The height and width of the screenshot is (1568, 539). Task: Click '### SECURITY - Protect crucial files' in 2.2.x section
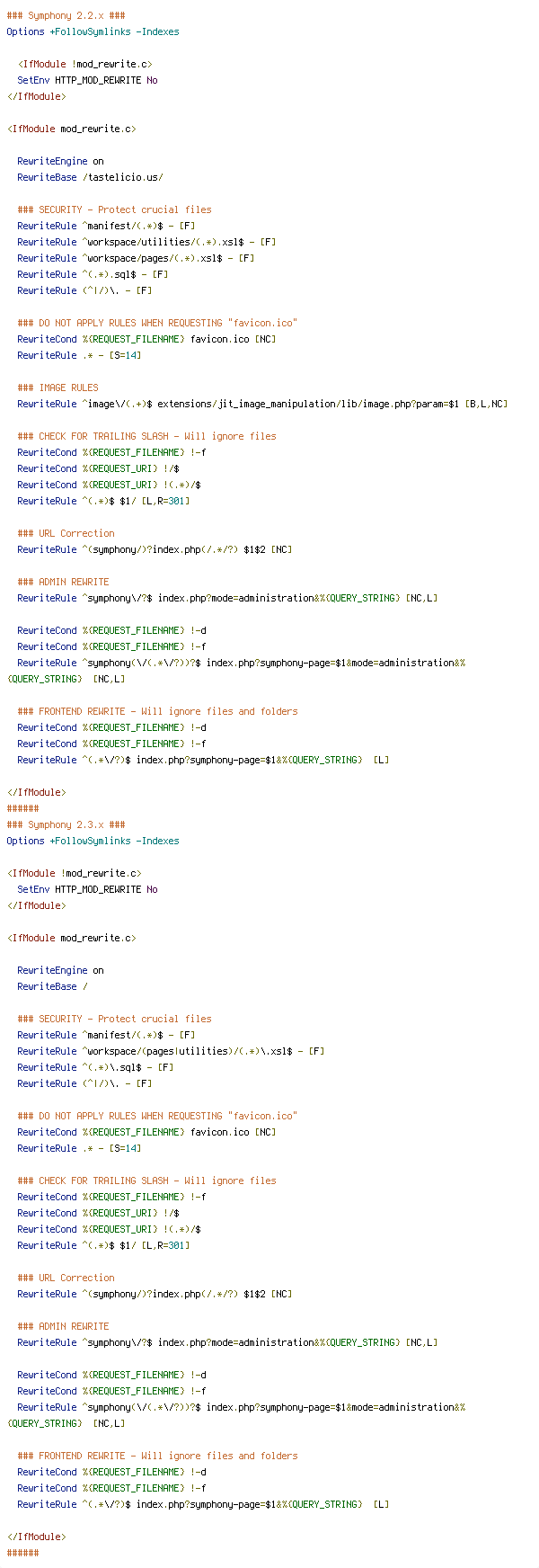coord(114,209)
